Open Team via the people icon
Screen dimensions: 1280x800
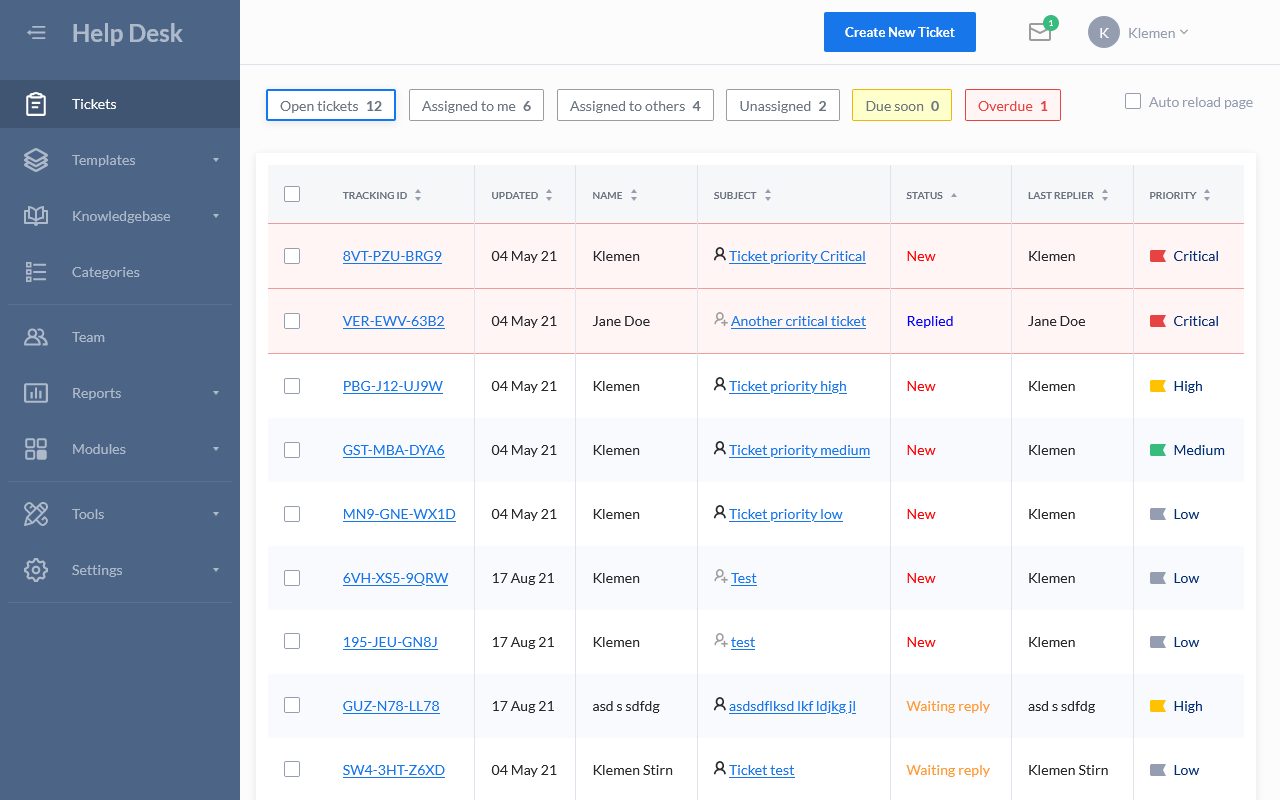(x=36, y=337)
